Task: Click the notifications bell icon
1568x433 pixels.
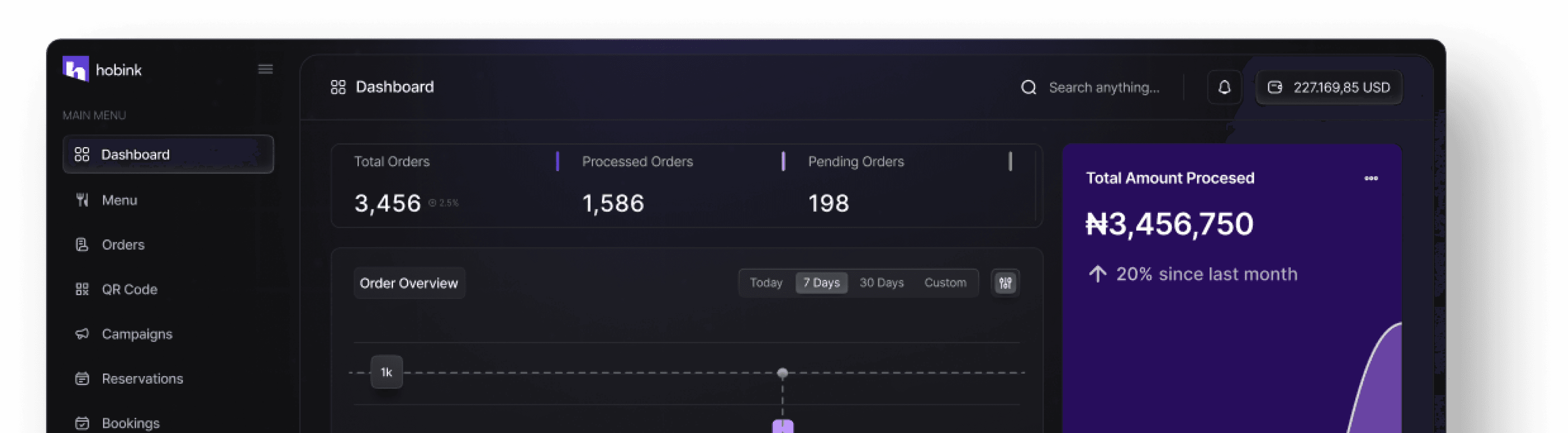Action: (1224, 87)
